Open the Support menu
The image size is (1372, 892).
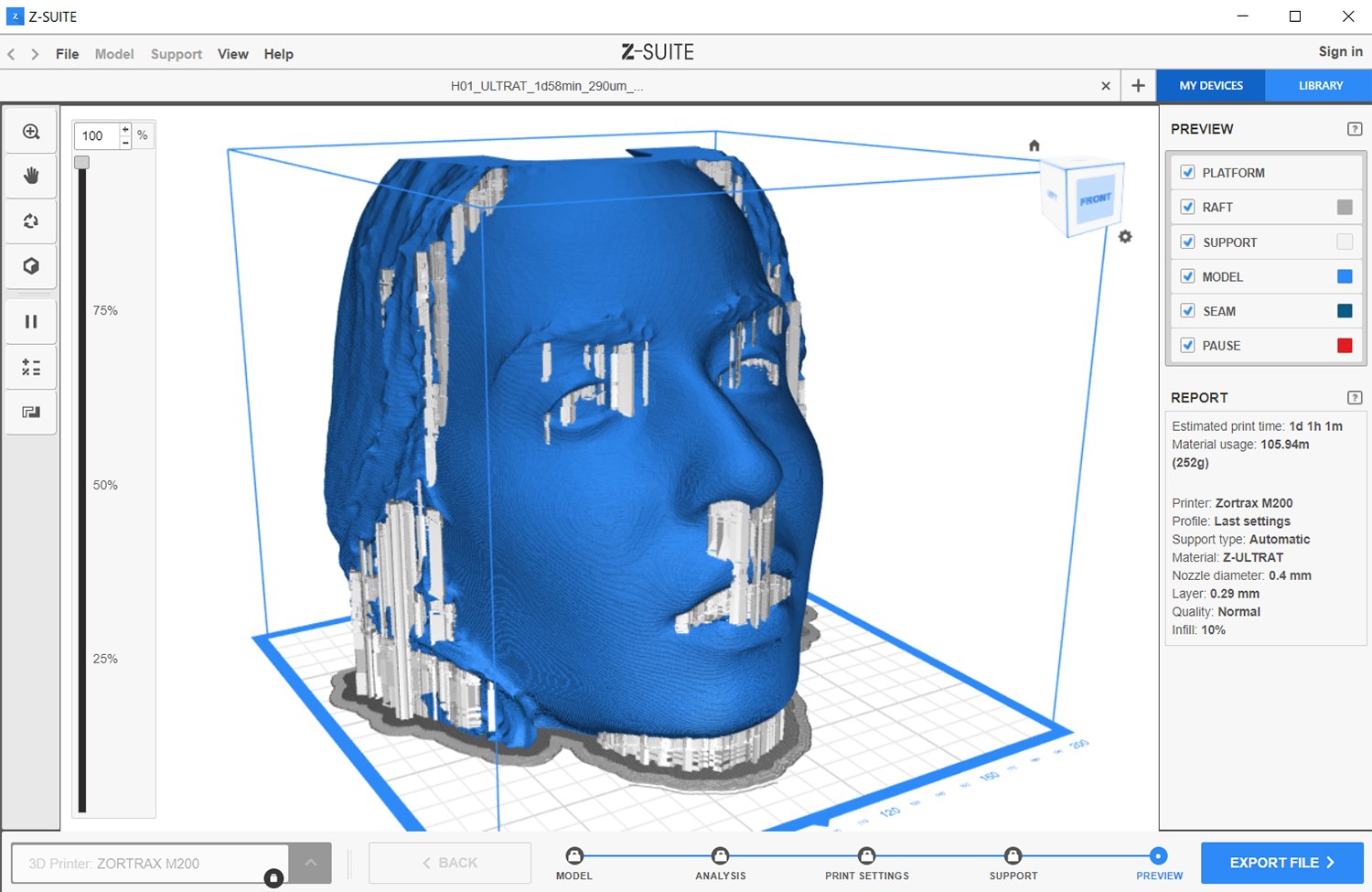tap(177, 54)
